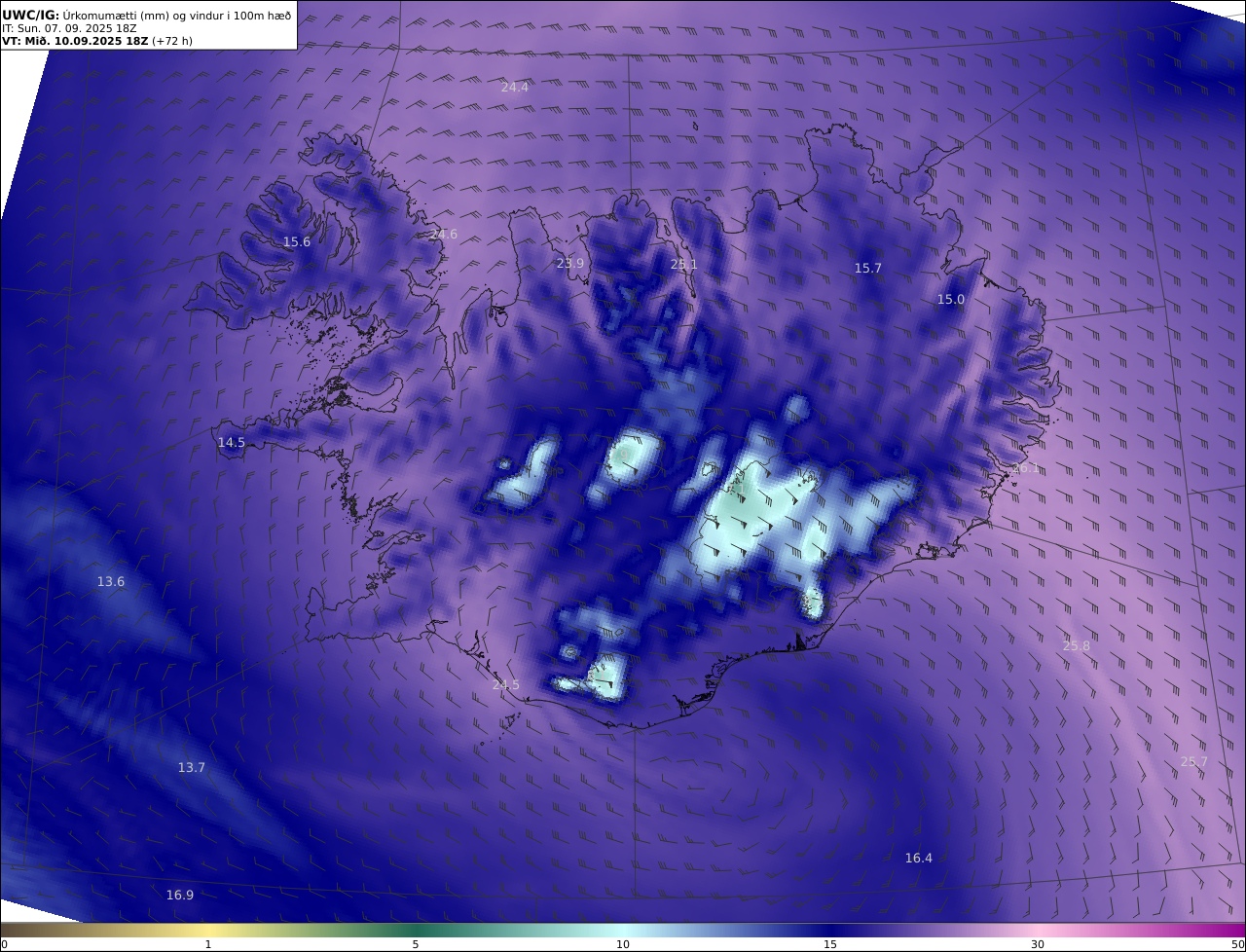The height and width of the screenshot is (952, 1246).
Task: Click the 13.7 value label
Action: 192,768
